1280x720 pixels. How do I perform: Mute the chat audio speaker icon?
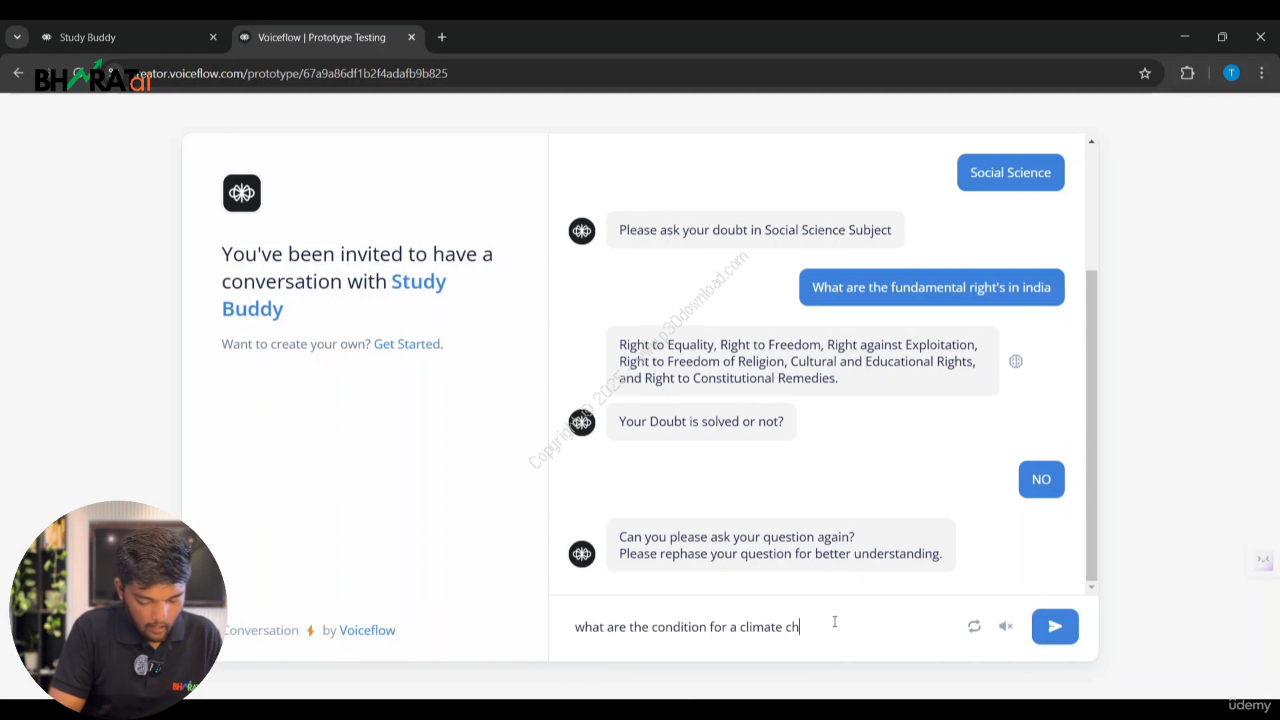click(x=1006, y=626)
